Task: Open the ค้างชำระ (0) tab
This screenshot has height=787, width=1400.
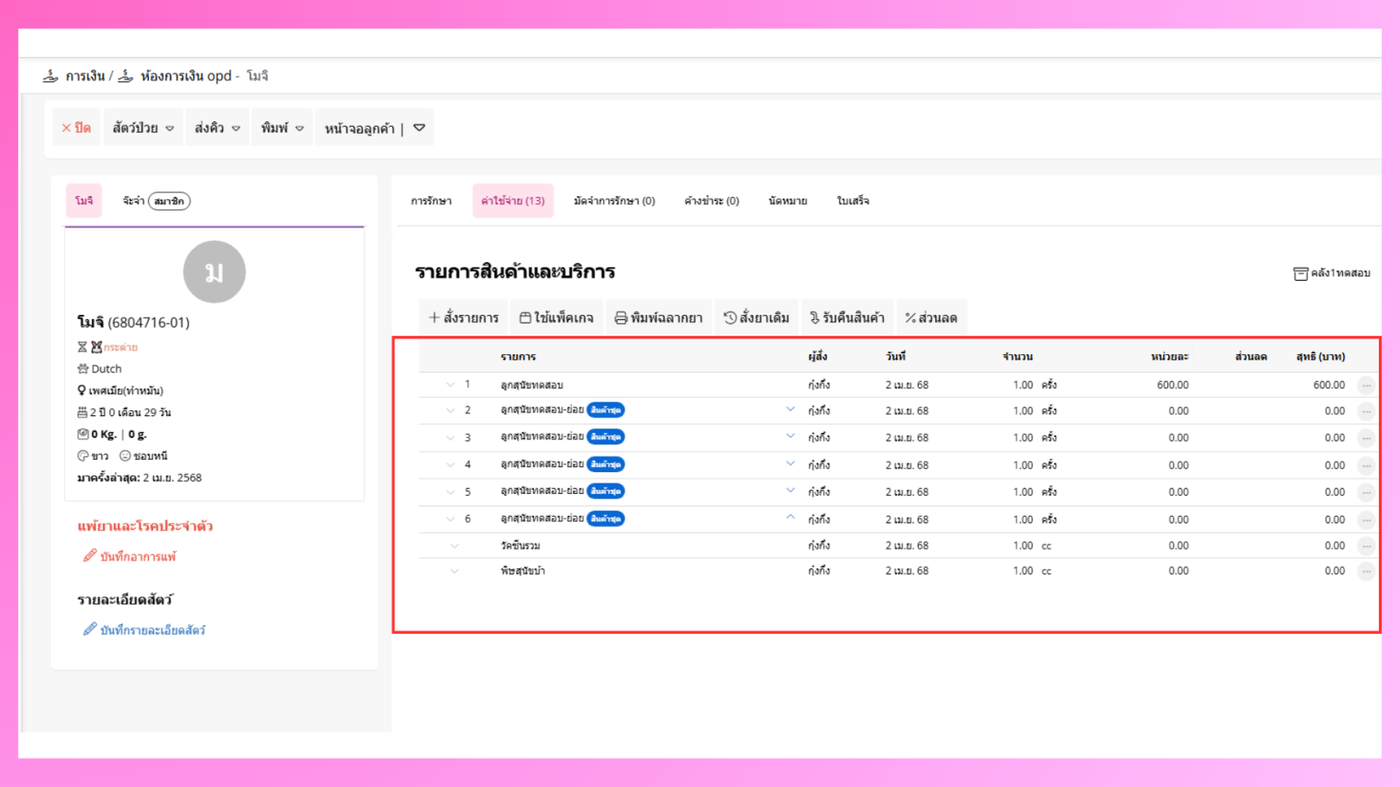Action: 712,201
